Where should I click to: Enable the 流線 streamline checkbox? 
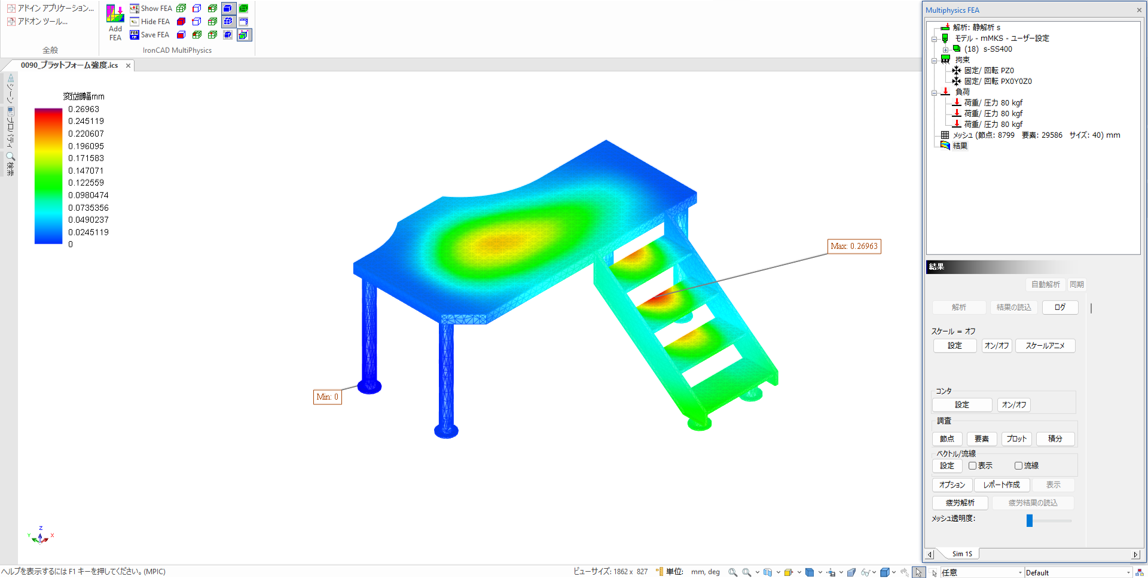coord(1018,466)
